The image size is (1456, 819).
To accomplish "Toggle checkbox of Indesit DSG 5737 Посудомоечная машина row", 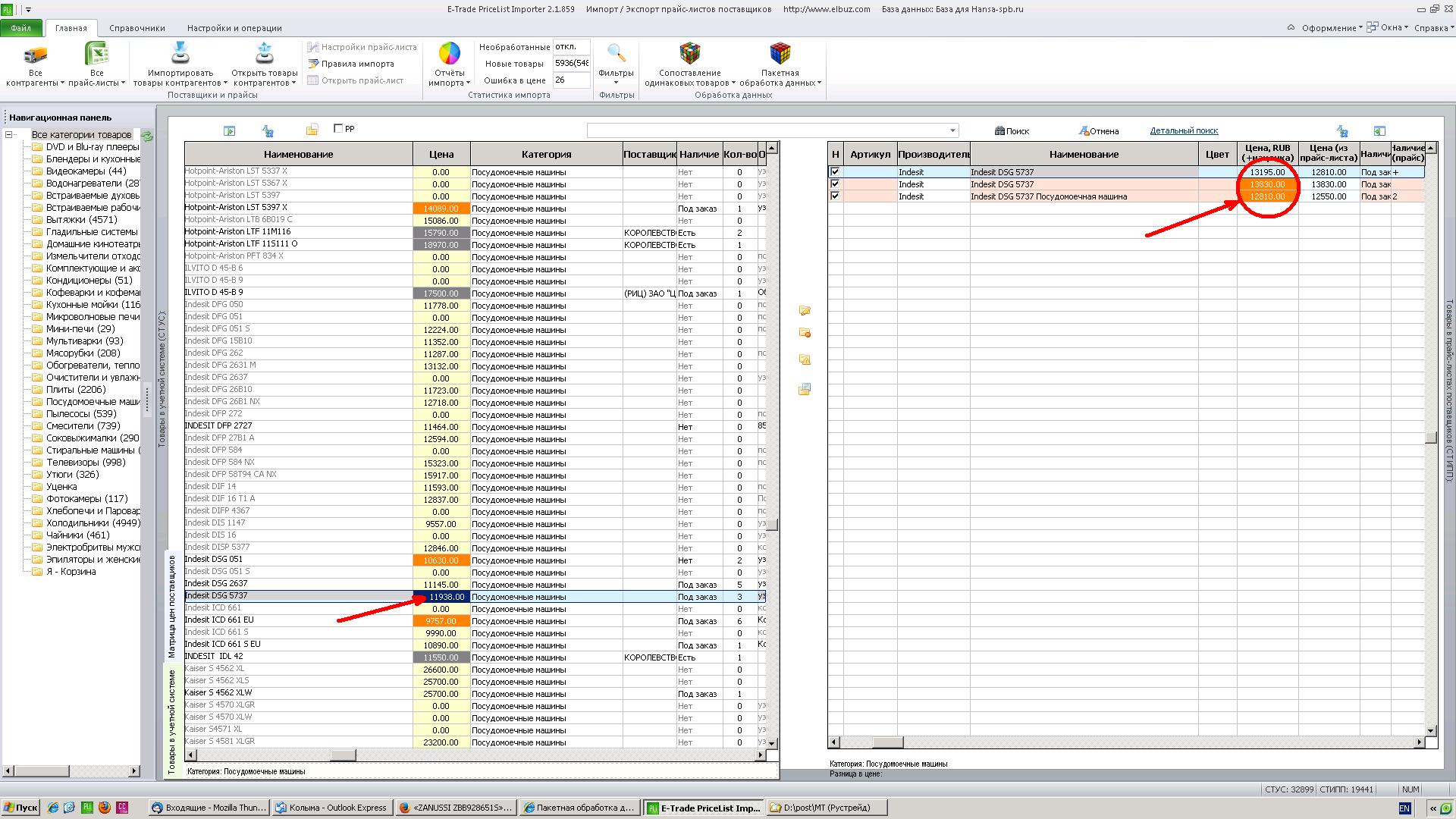I will 835,196.
